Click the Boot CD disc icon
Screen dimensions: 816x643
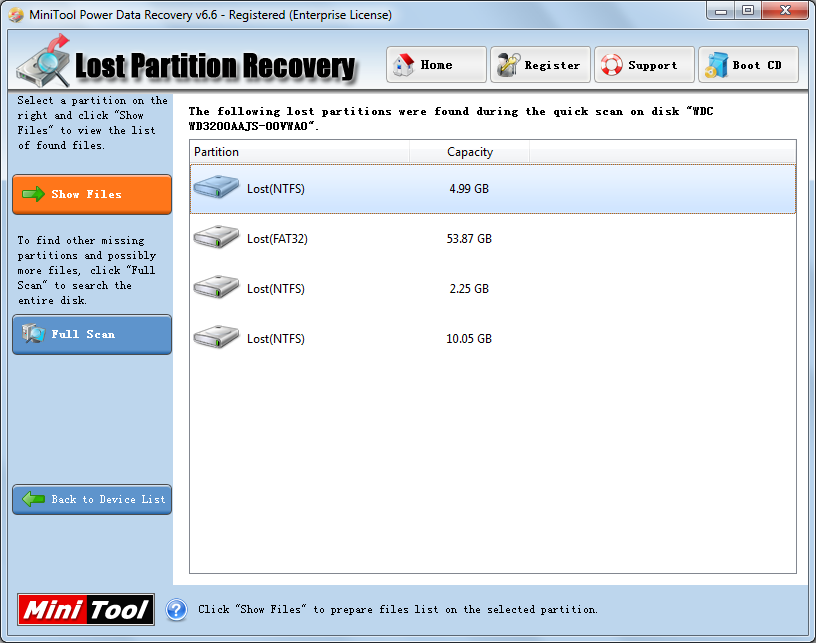tap(717, 65)
